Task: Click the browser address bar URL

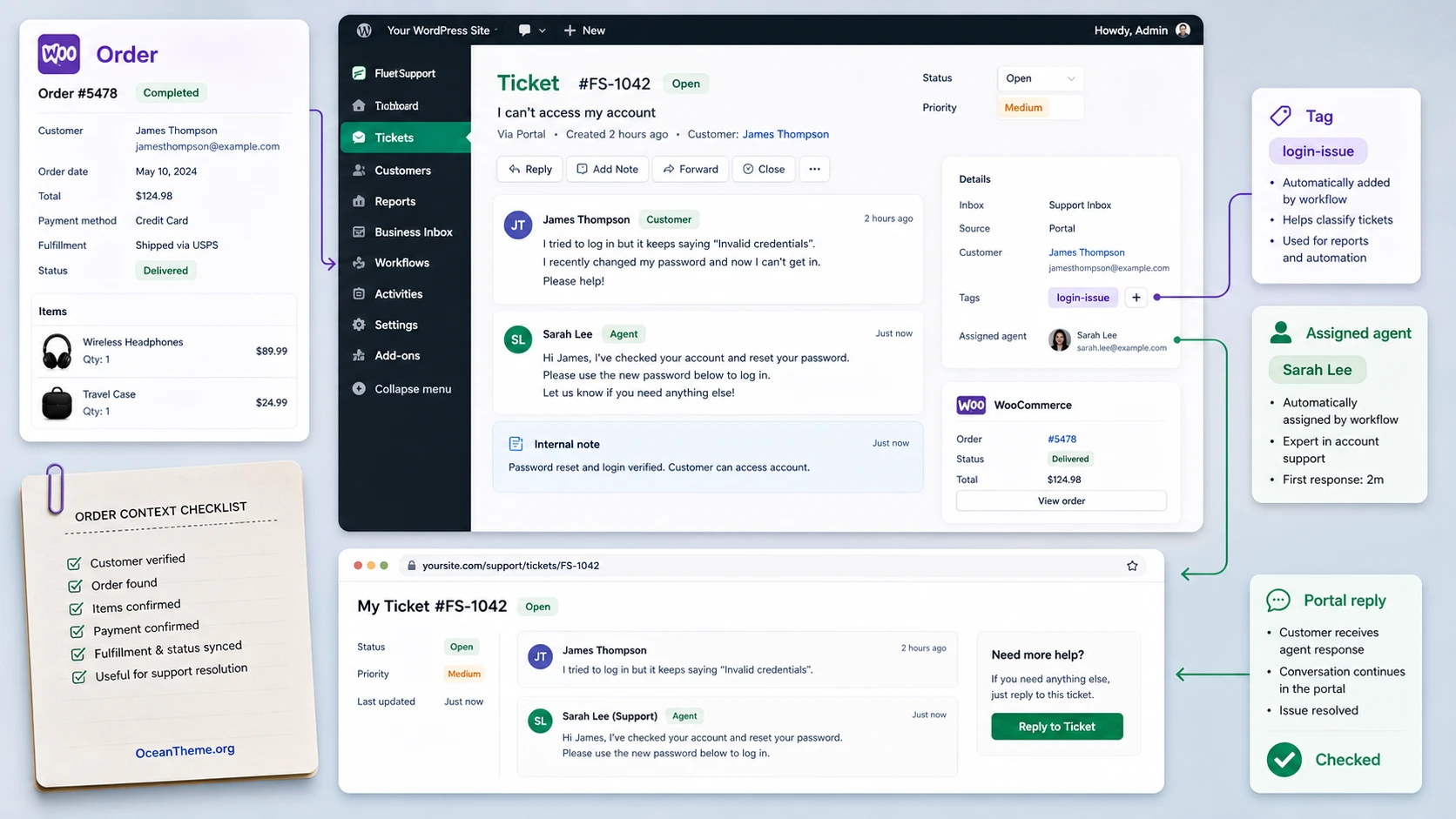Action: pos(510,566)
